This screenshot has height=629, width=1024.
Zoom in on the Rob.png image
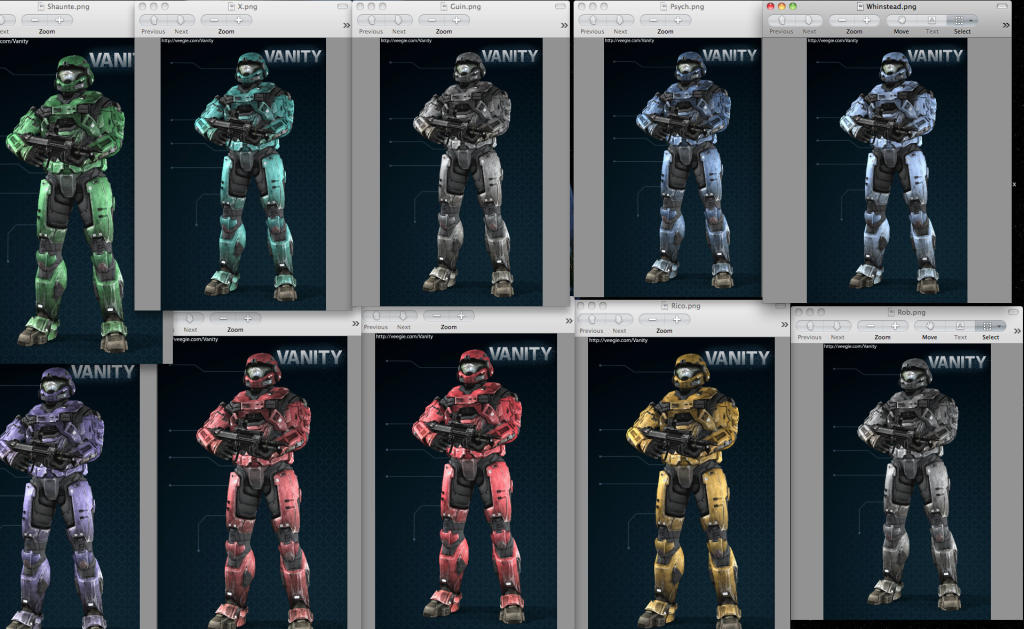(x=895, y=326)
